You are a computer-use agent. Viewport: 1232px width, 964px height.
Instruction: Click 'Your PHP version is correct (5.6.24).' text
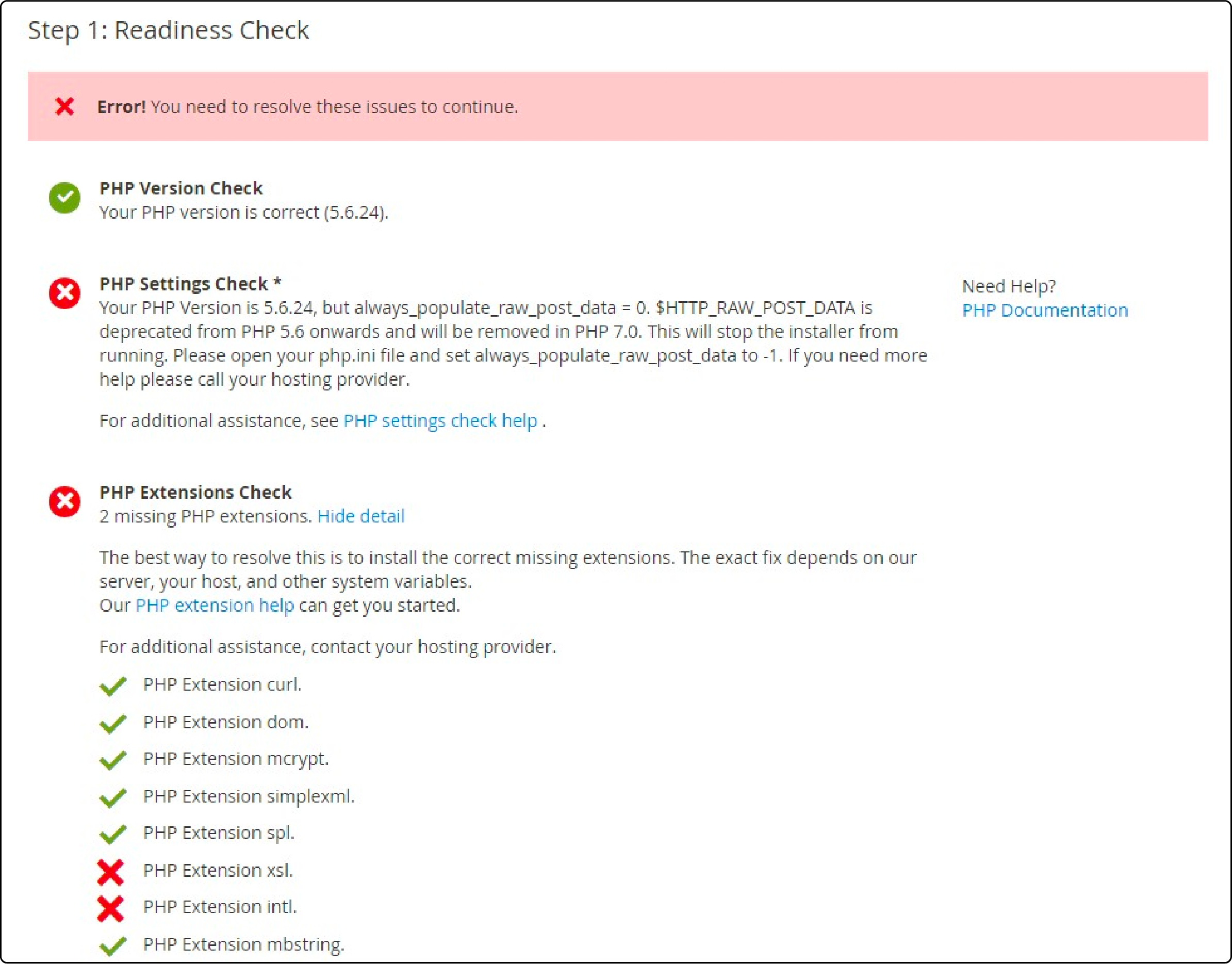pyautogui.click(x=244, y=213)
